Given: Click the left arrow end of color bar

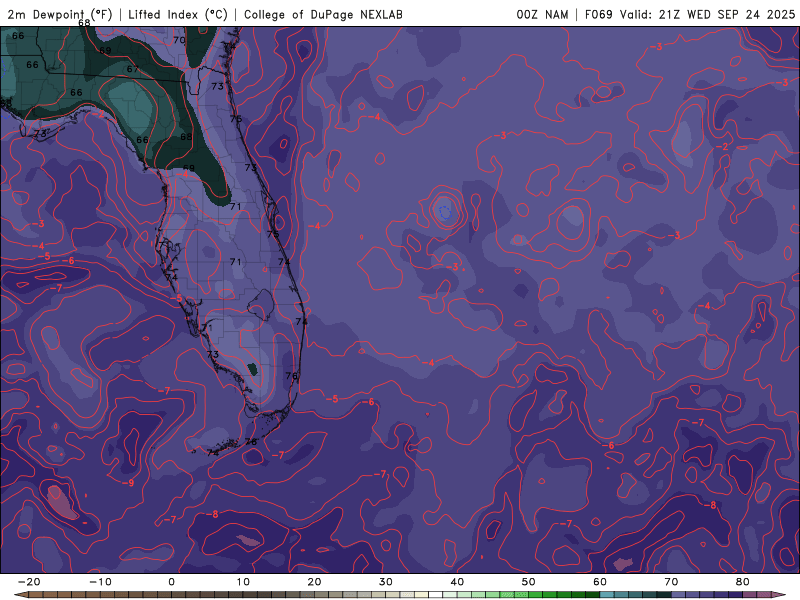Looking at the screenshot, I should coord(20,595).
